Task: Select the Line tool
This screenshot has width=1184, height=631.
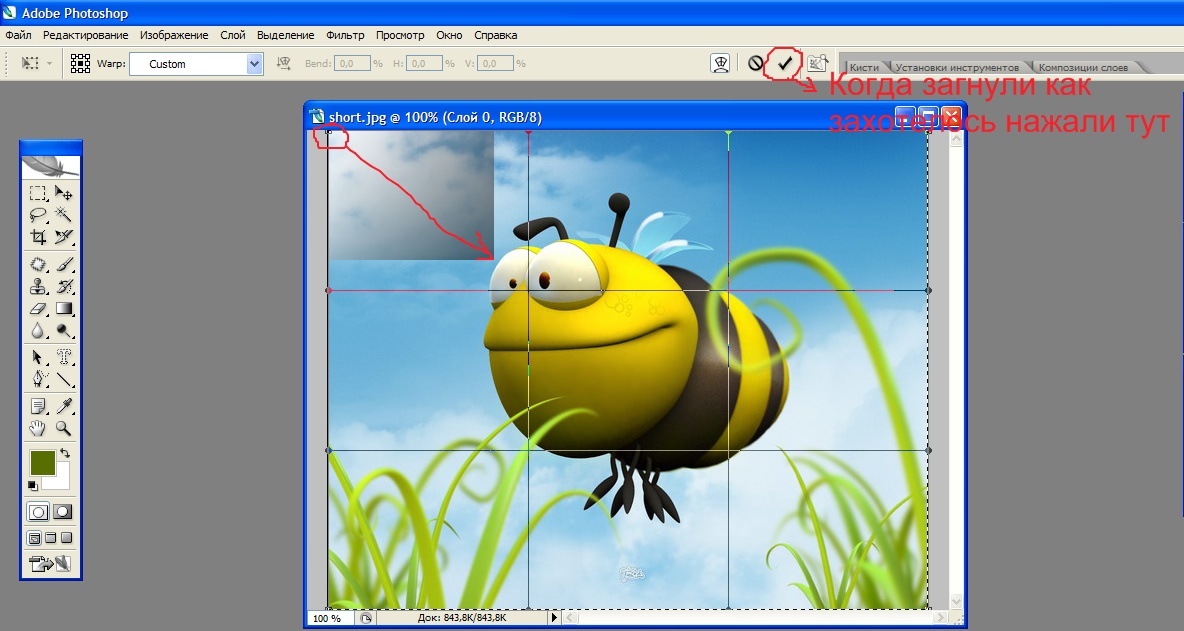Action: point(63,379)
